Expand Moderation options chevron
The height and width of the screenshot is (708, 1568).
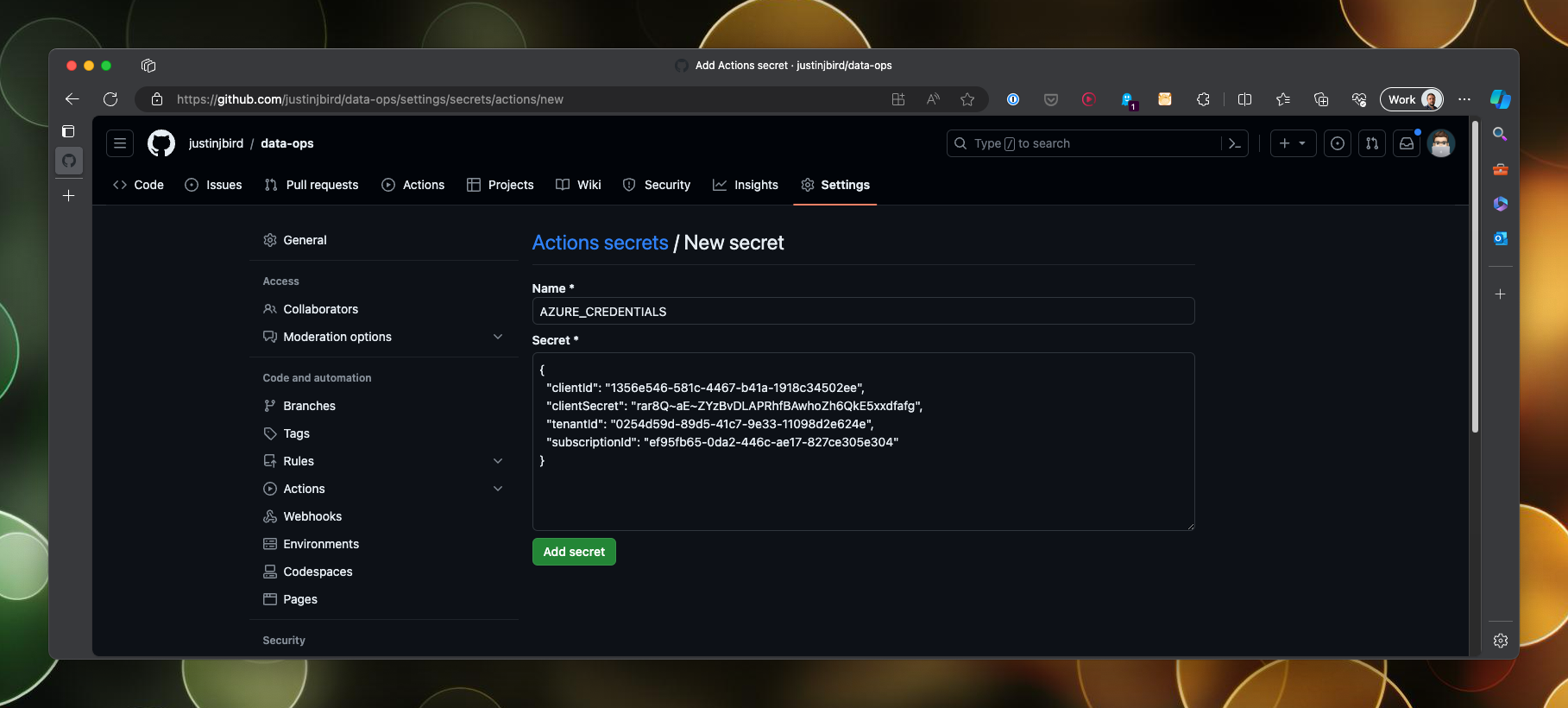[498, 337]
